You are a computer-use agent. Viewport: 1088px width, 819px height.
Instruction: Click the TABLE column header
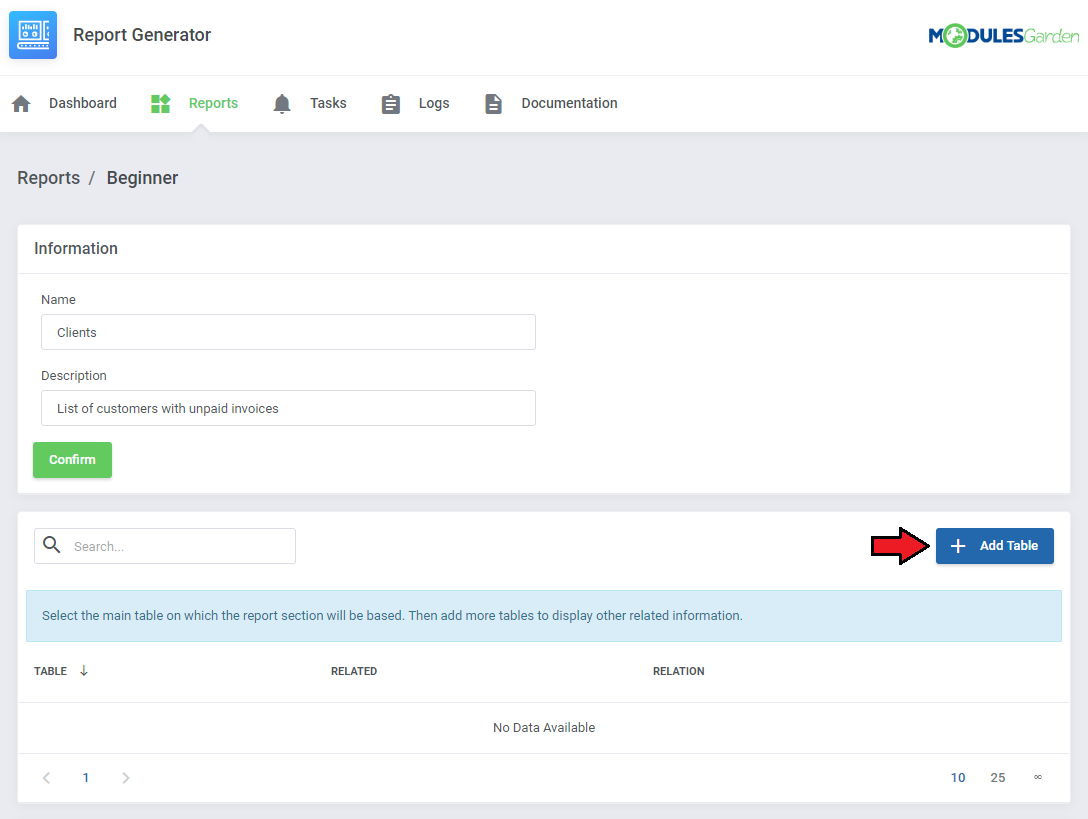point(51,671)
